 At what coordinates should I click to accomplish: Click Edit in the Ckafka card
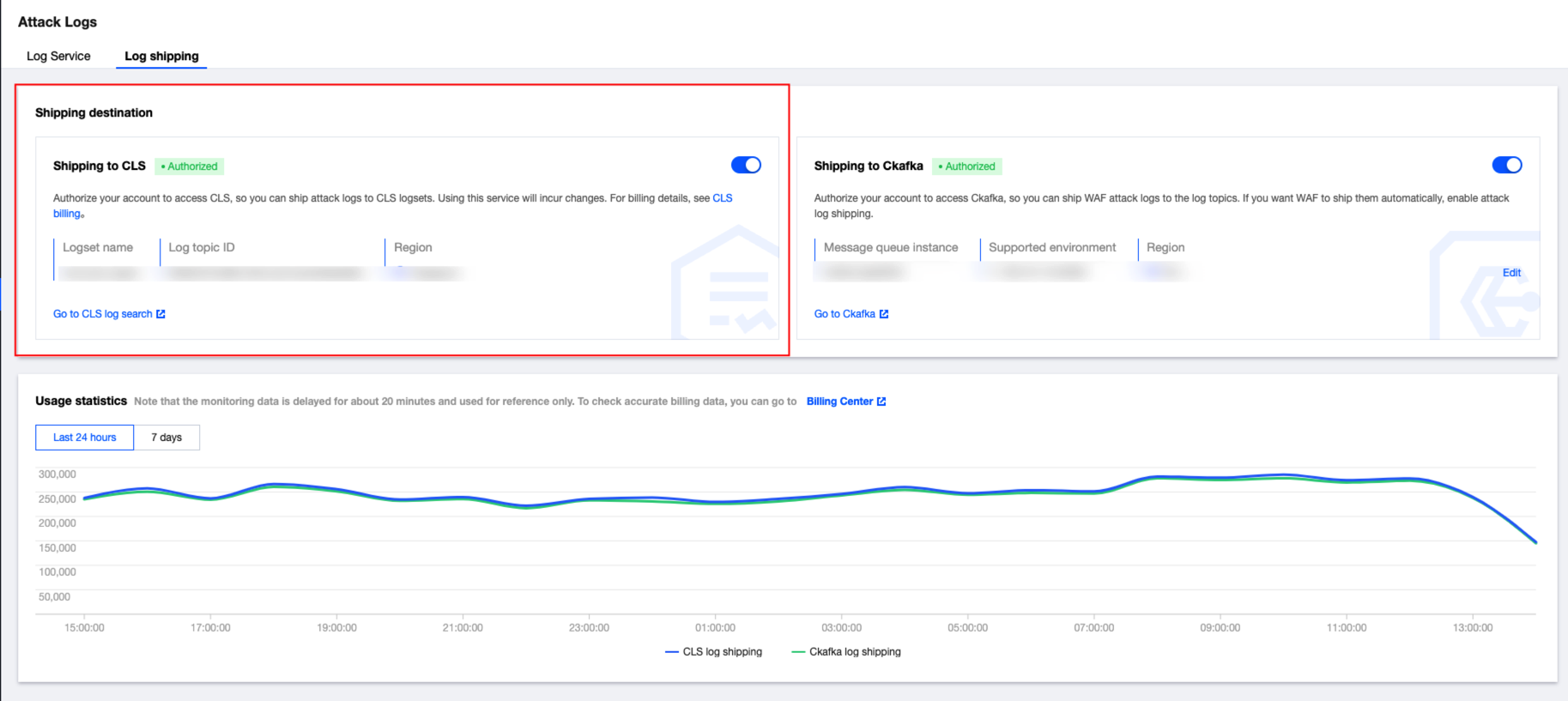tap(1511, 273)
